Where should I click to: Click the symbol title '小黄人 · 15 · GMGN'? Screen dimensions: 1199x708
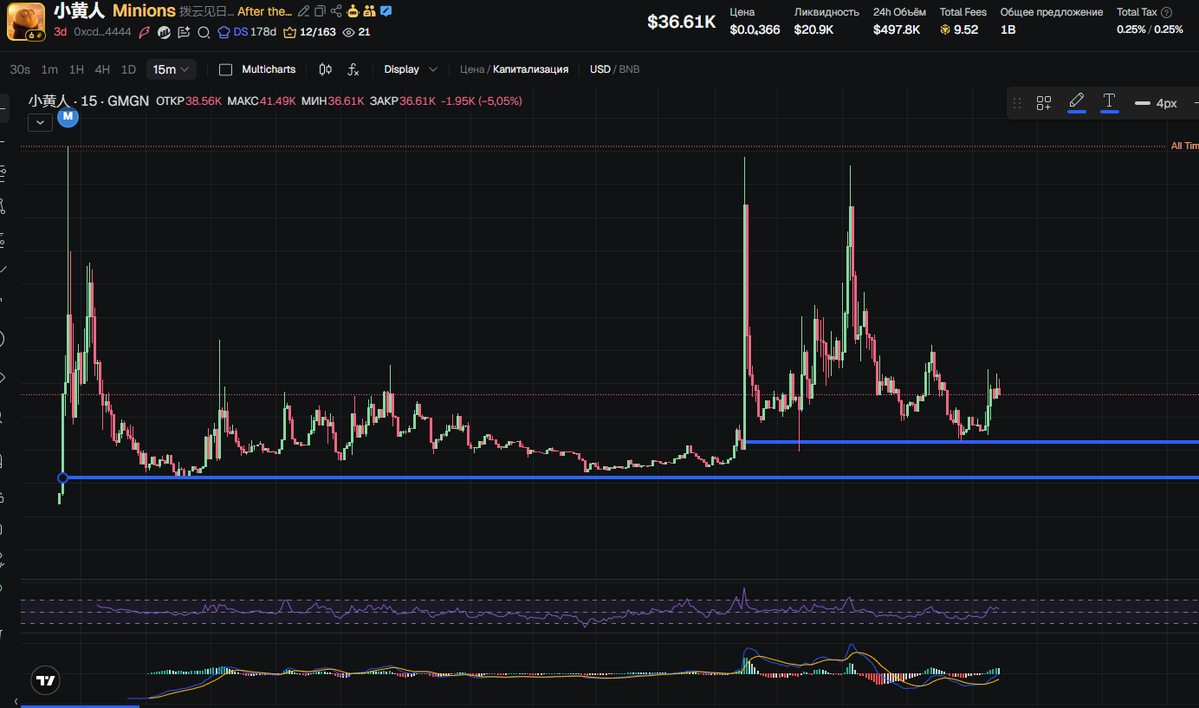89,101
